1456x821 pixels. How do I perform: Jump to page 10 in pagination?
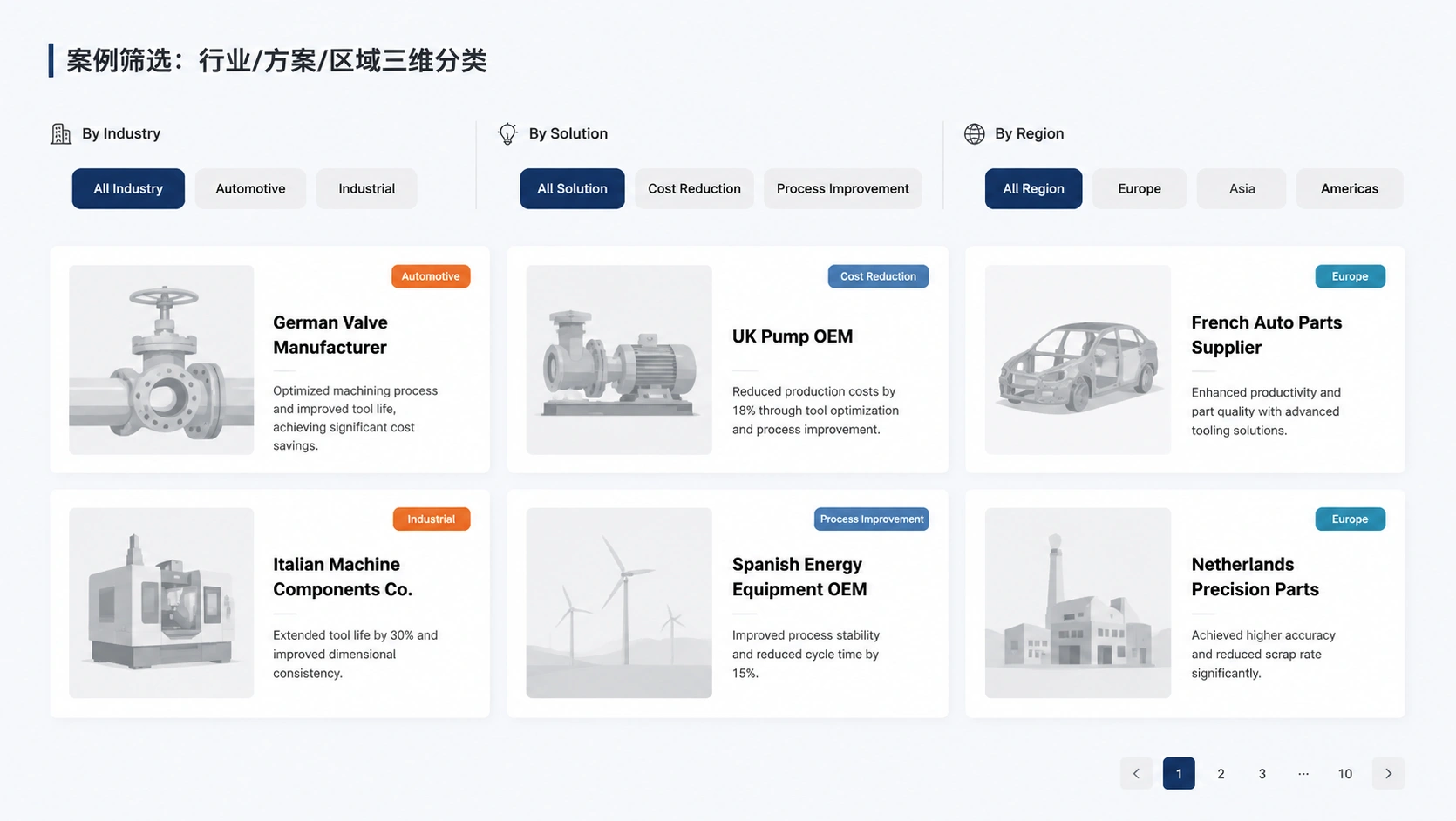pos(1345,773)
